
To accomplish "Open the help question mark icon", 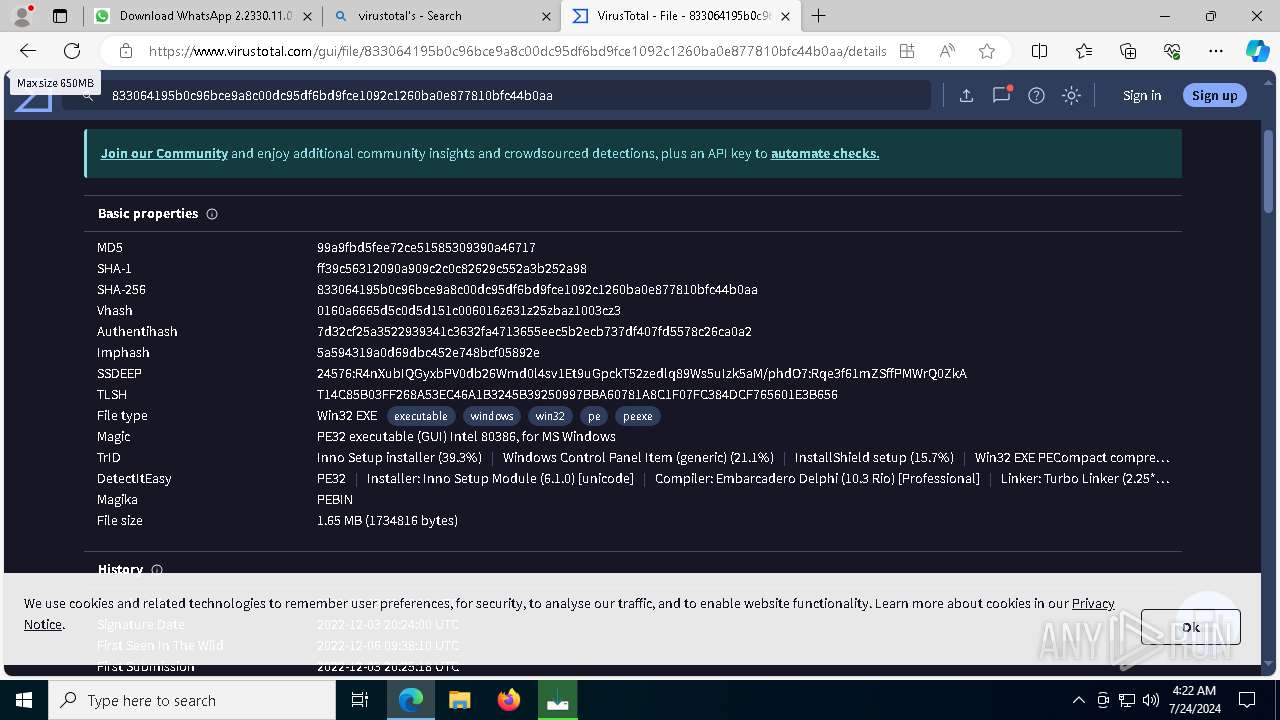I will (1037, 96).
